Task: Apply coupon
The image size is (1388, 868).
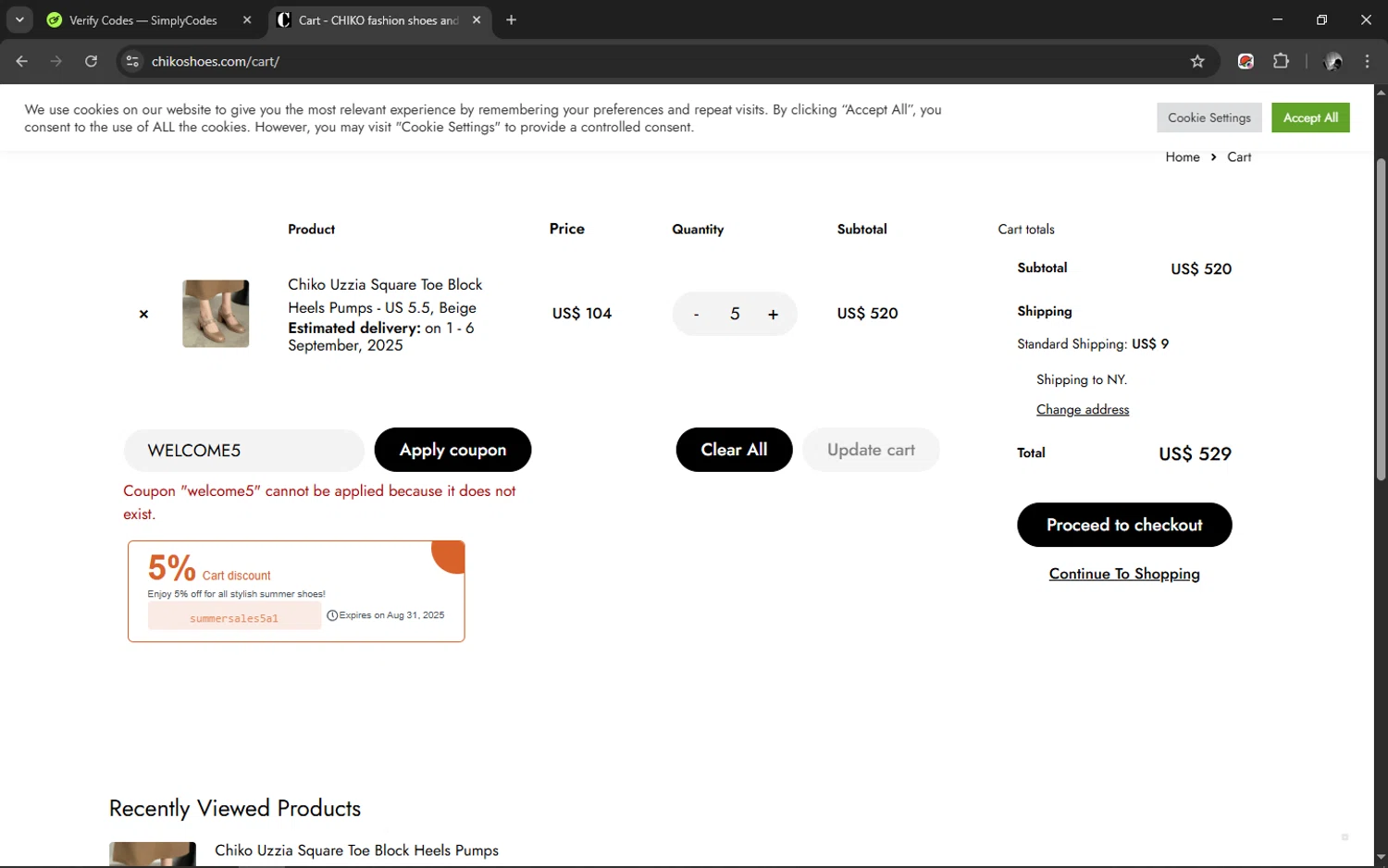Action: coord(452,450)
